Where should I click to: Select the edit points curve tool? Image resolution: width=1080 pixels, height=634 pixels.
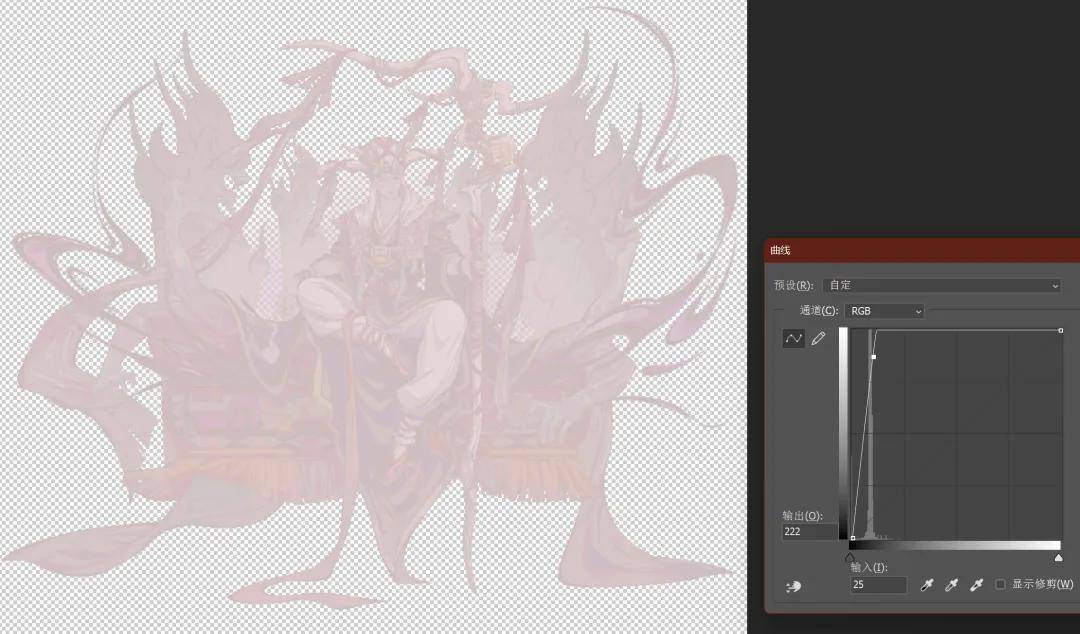coord(793,339)
